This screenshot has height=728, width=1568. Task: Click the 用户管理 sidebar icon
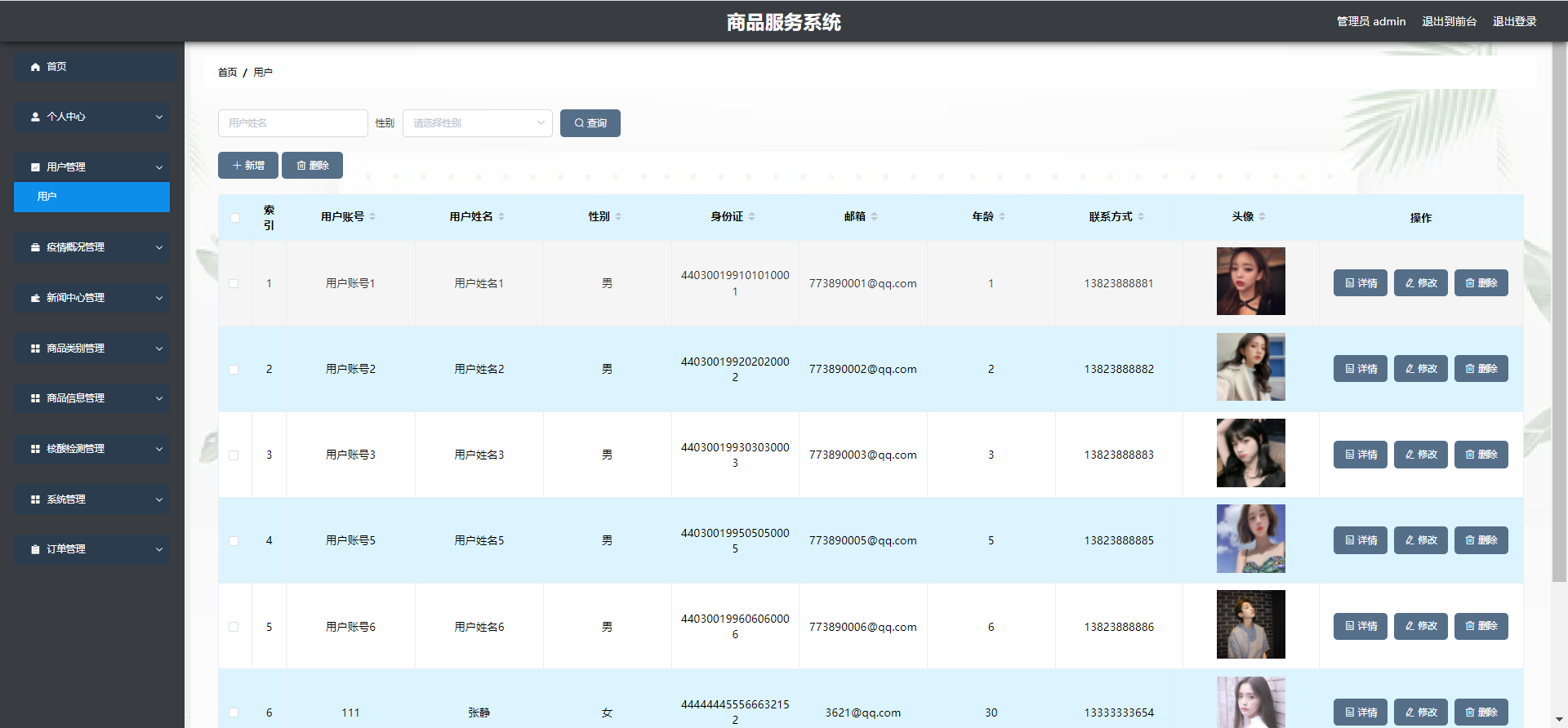[35, 167]
